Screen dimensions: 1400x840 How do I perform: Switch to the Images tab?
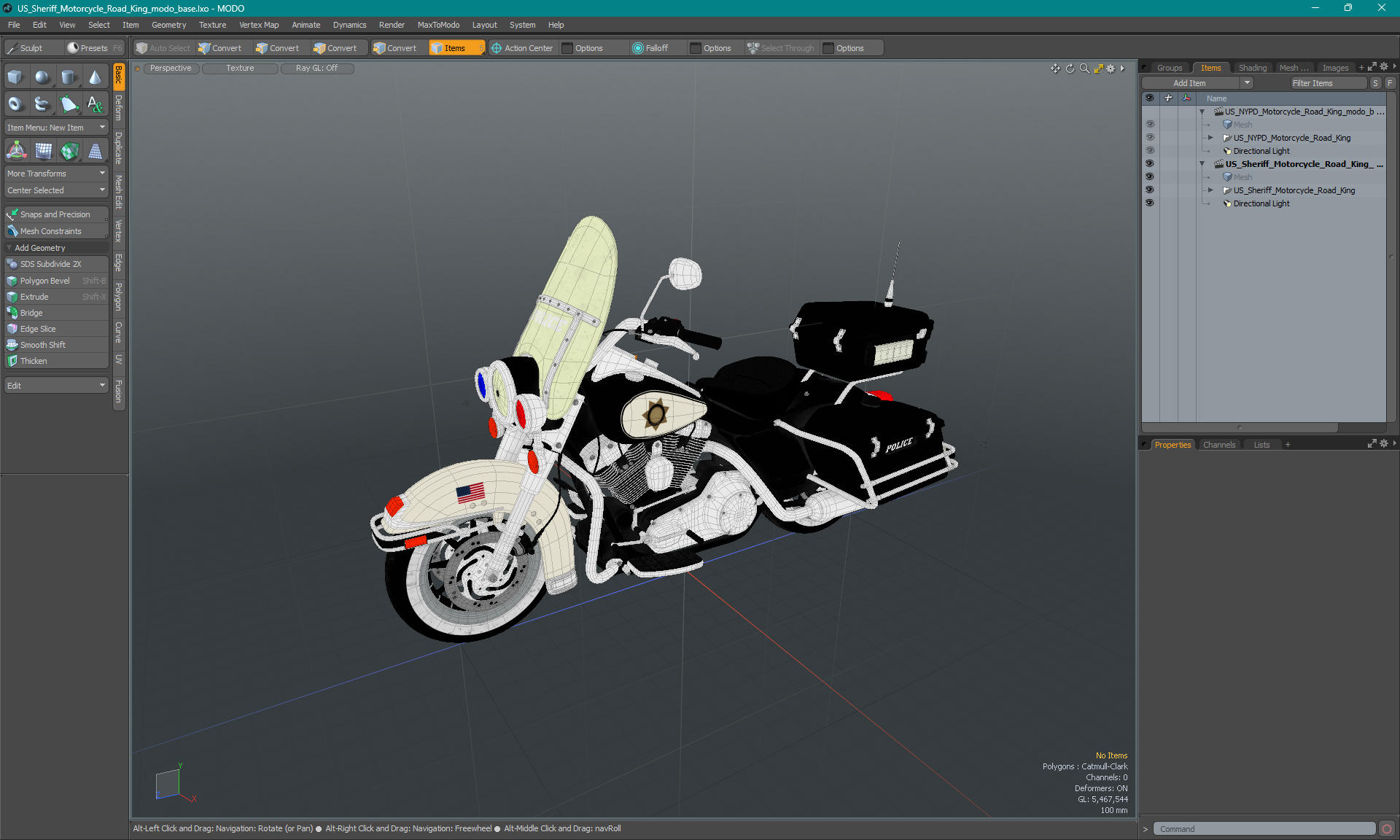[x=1336, y=67]
